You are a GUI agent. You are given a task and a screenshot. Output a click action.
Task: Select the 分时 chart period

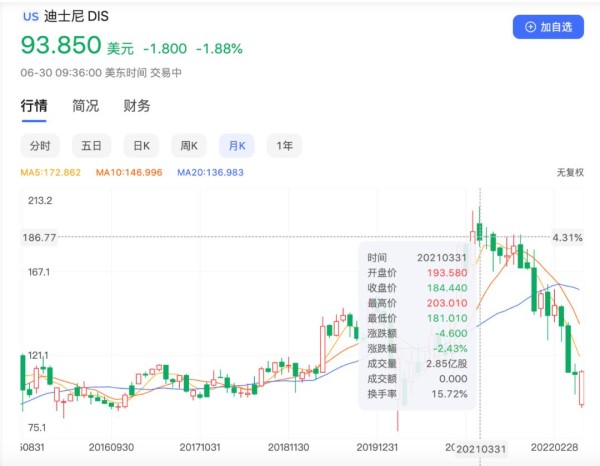click(40, 146)
